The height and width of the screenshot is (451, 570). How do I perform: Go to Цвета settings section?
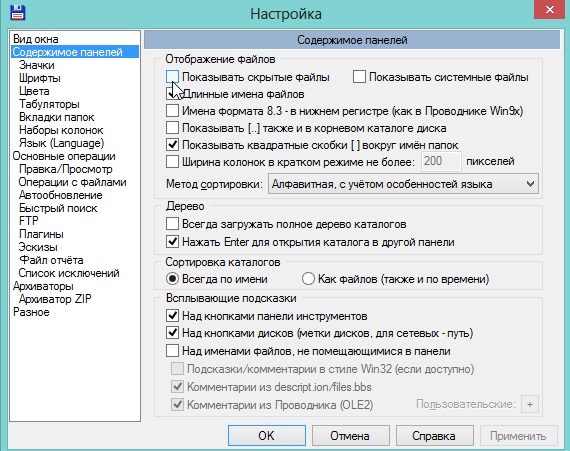click(x=34, y=91)
